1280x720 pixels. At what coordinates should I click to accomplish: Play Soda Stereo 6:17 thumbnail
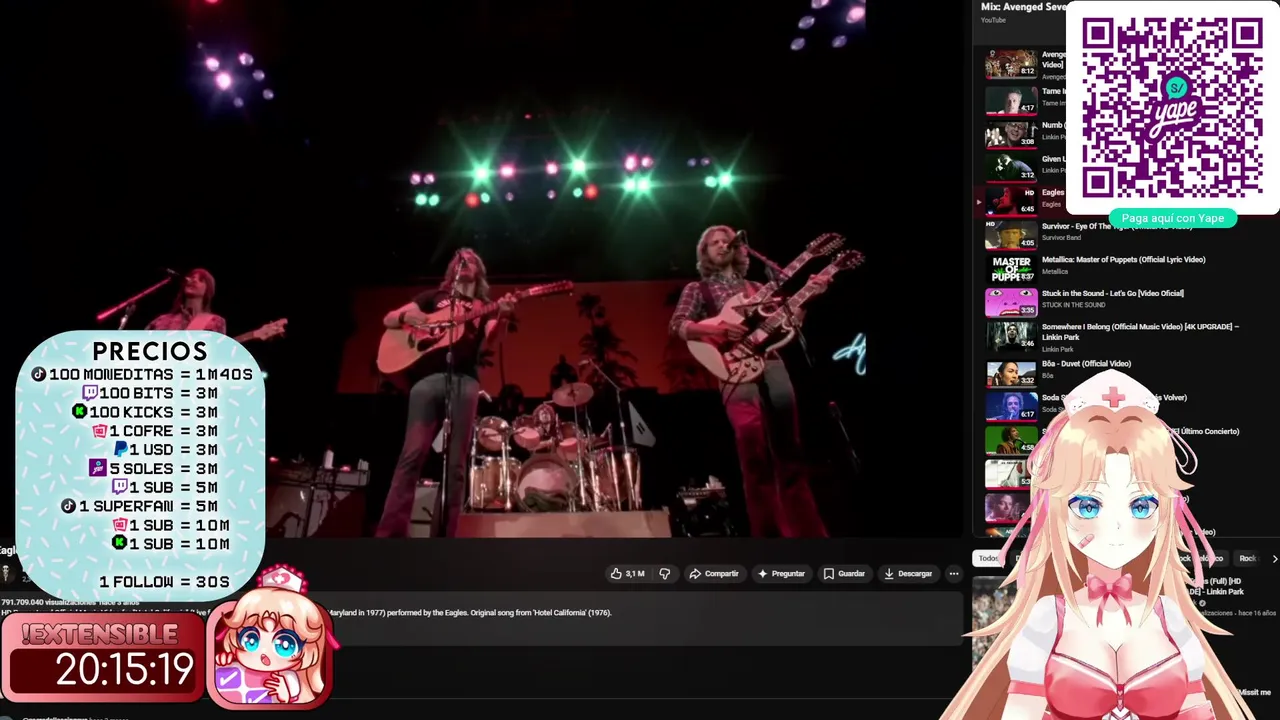1011,406
